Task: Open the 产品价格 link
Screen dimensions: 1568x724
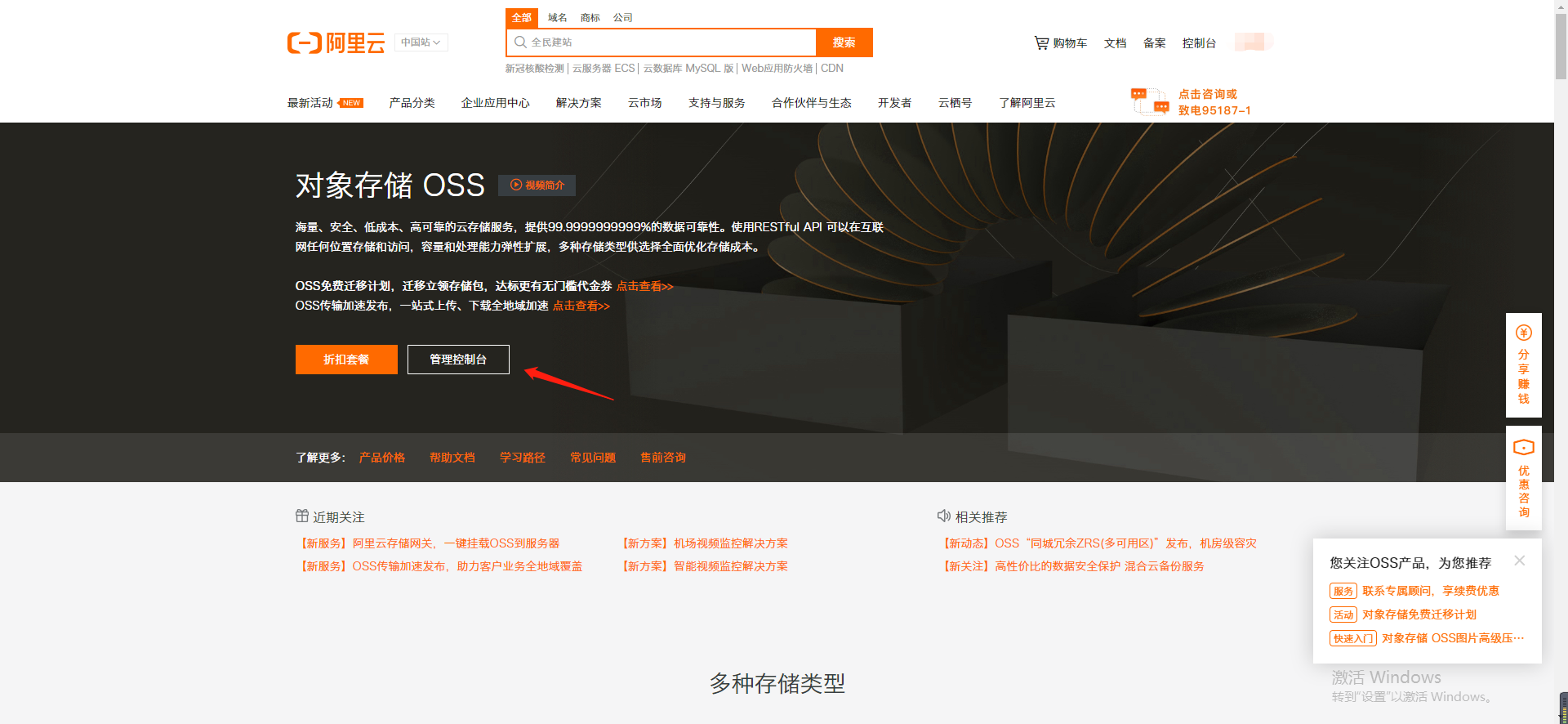Action: coord(382,458)
